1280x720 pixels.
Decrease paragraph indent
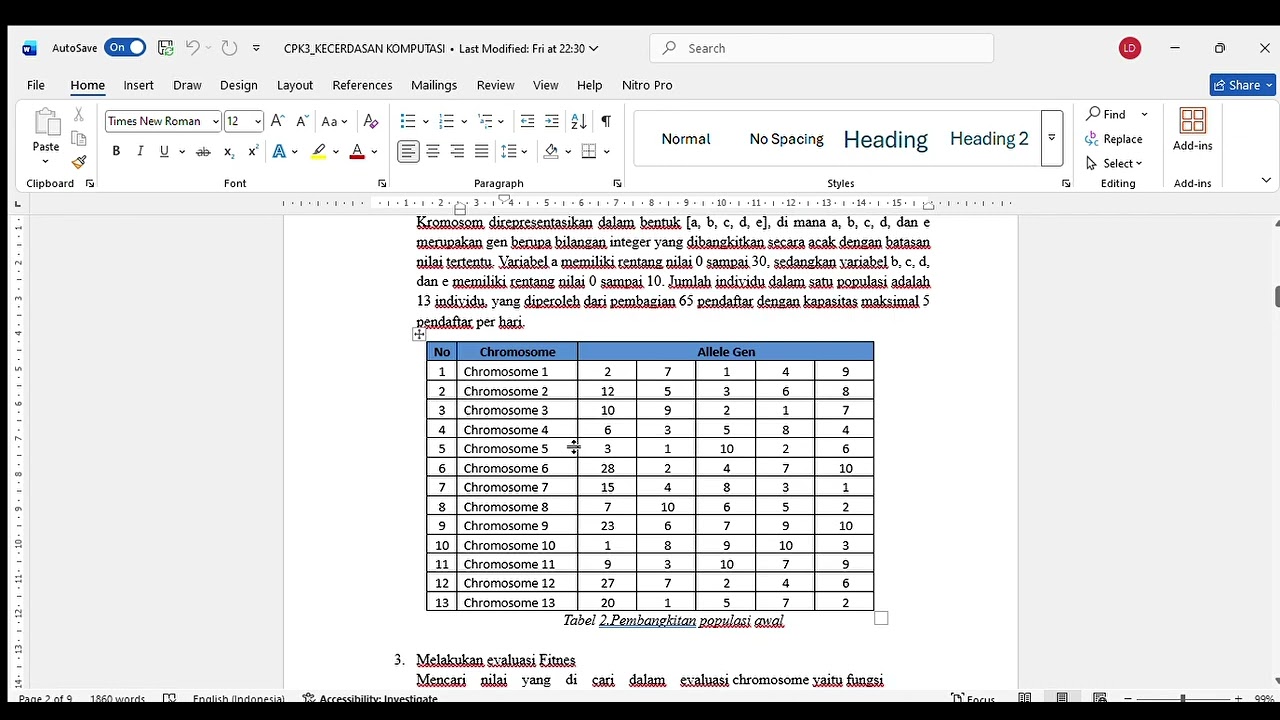point(527,121)
